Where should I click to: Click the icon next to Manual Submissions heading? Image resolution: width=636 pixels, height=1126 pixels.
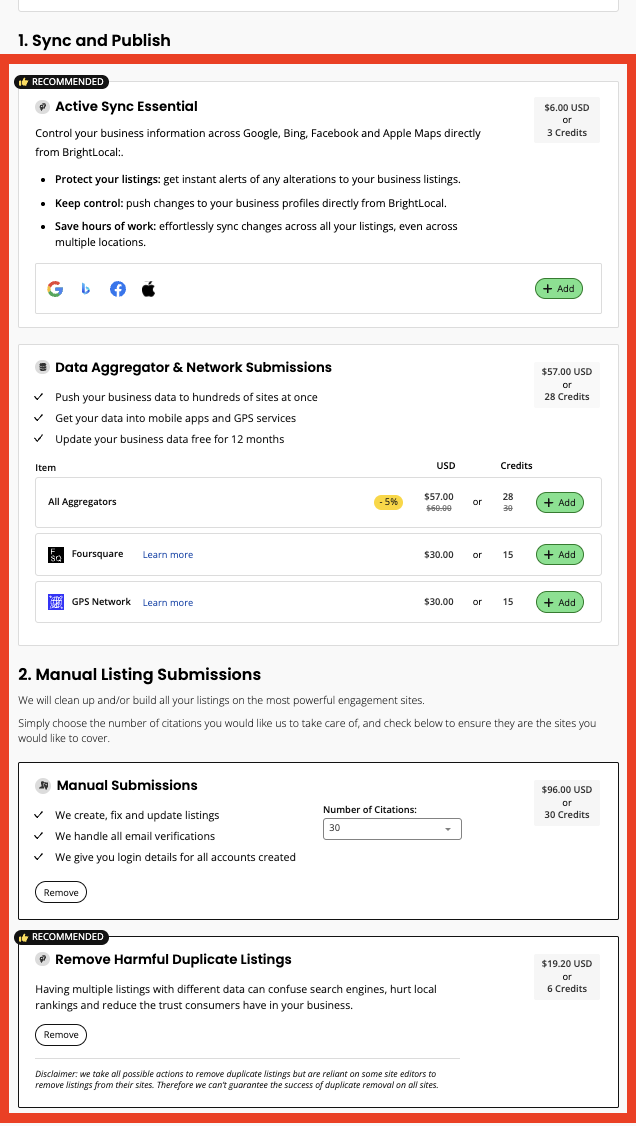coord(41,785)
